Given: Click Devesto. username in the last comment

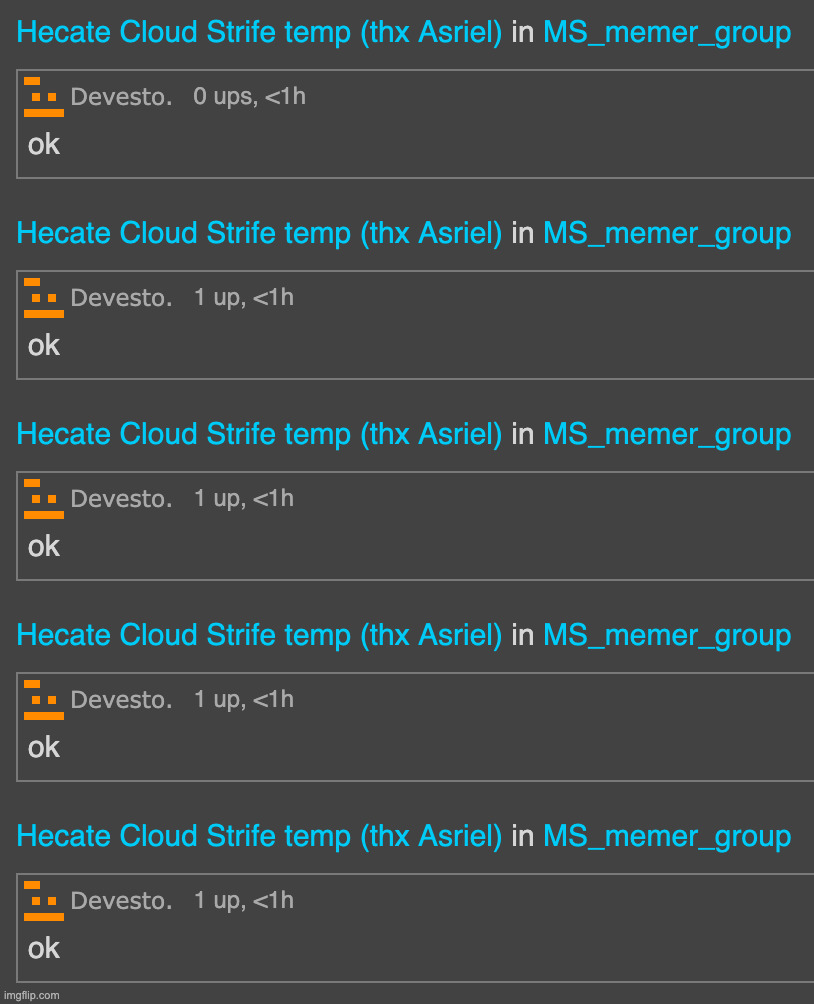Looking at the screenshot, I should click(x=121, y=902).
